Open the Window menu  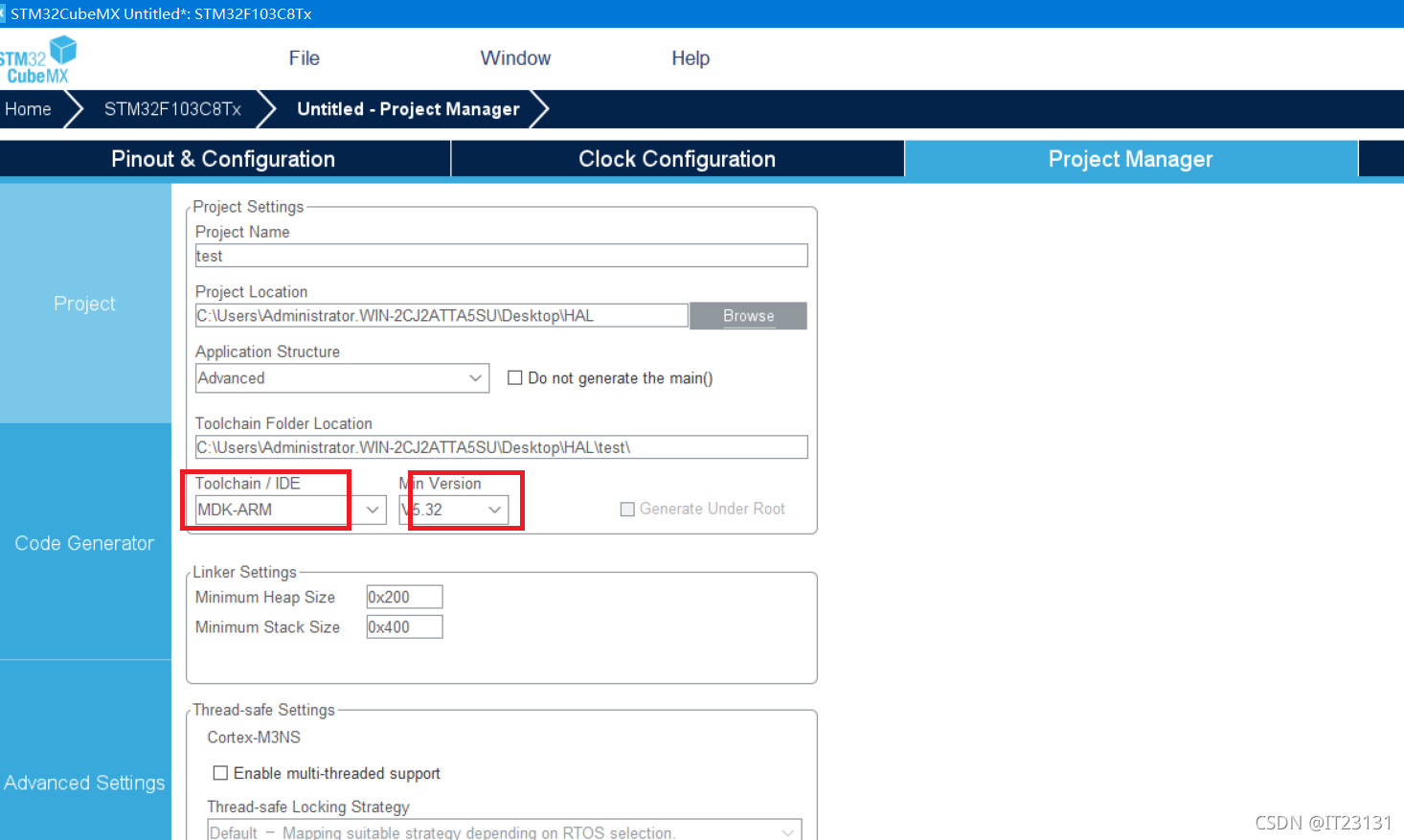click(515, 58)
